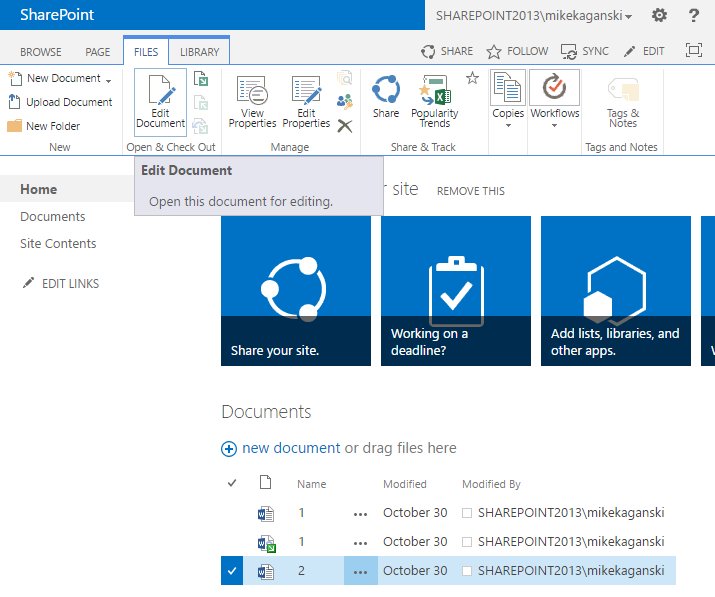Open Site Contents in left navigation
715x597 pixels.
(58, 244)
